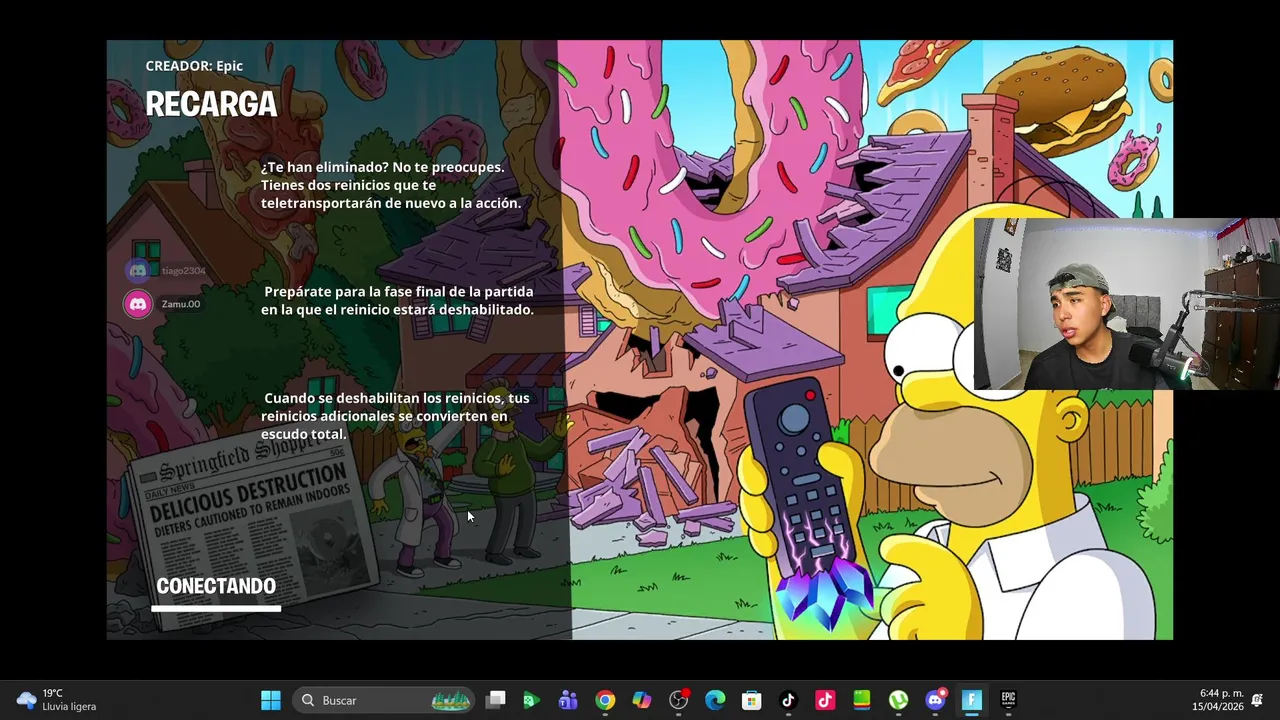Click the "Lluvia ligera" weather text
The image size is (1280, 720).
(x=69, y=707)
